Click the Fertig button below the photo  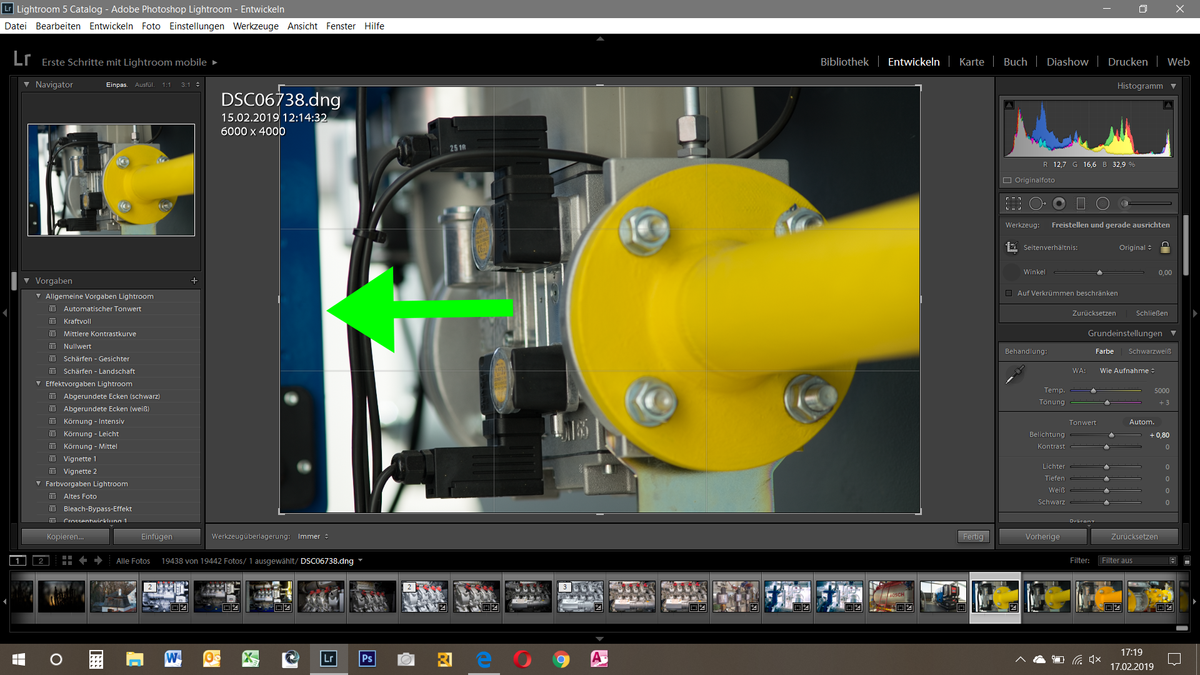972,536
